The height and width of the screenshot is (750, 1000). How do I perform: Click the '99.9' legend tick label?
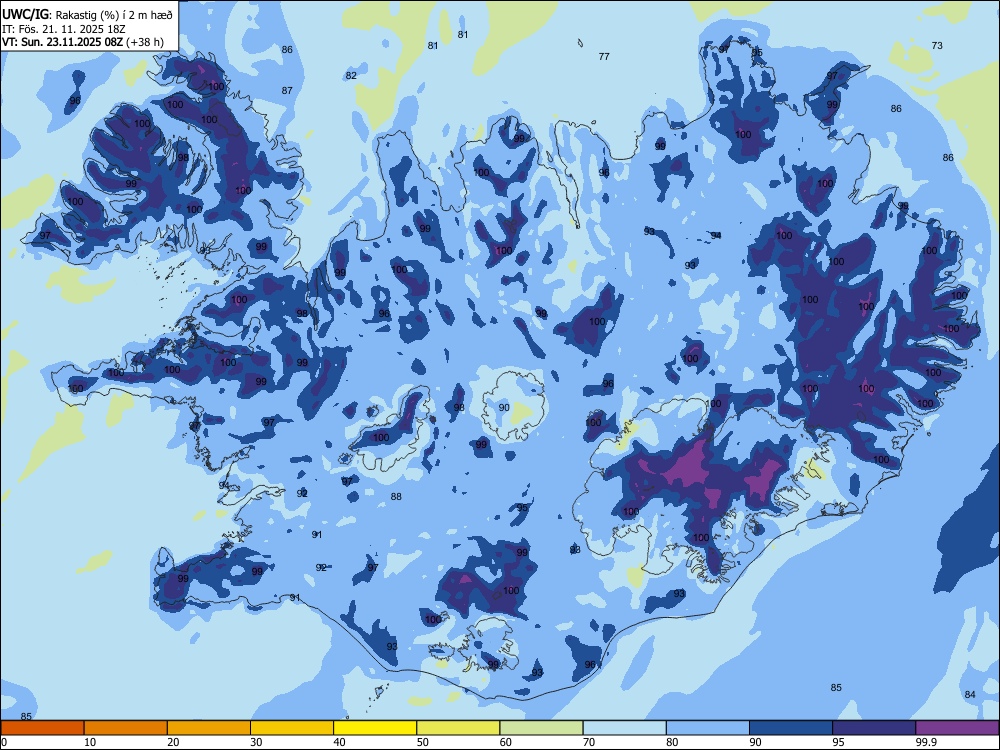[x=925, y=742]
